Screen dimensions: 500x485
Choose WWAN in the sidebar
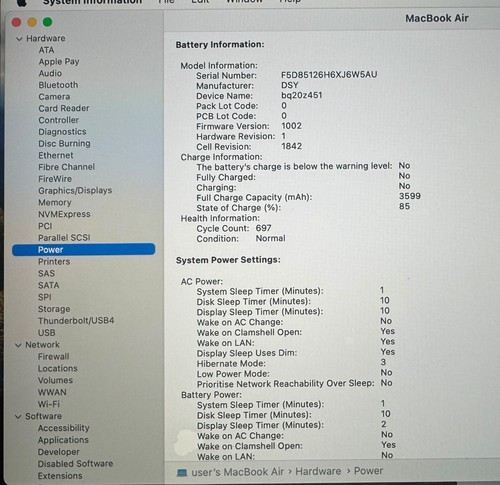[x=52, y=392]
